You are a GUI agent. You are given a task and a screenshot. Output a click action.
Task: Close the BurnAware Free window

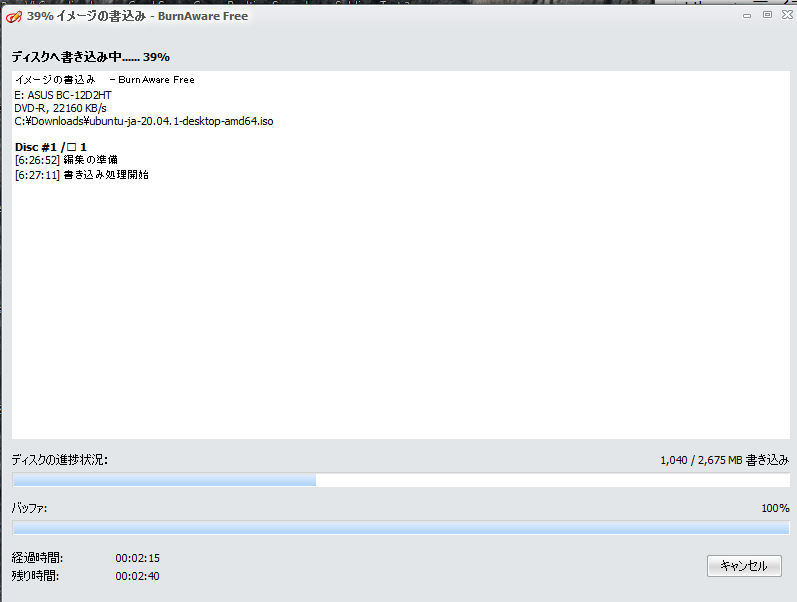(x=787, y=15)
